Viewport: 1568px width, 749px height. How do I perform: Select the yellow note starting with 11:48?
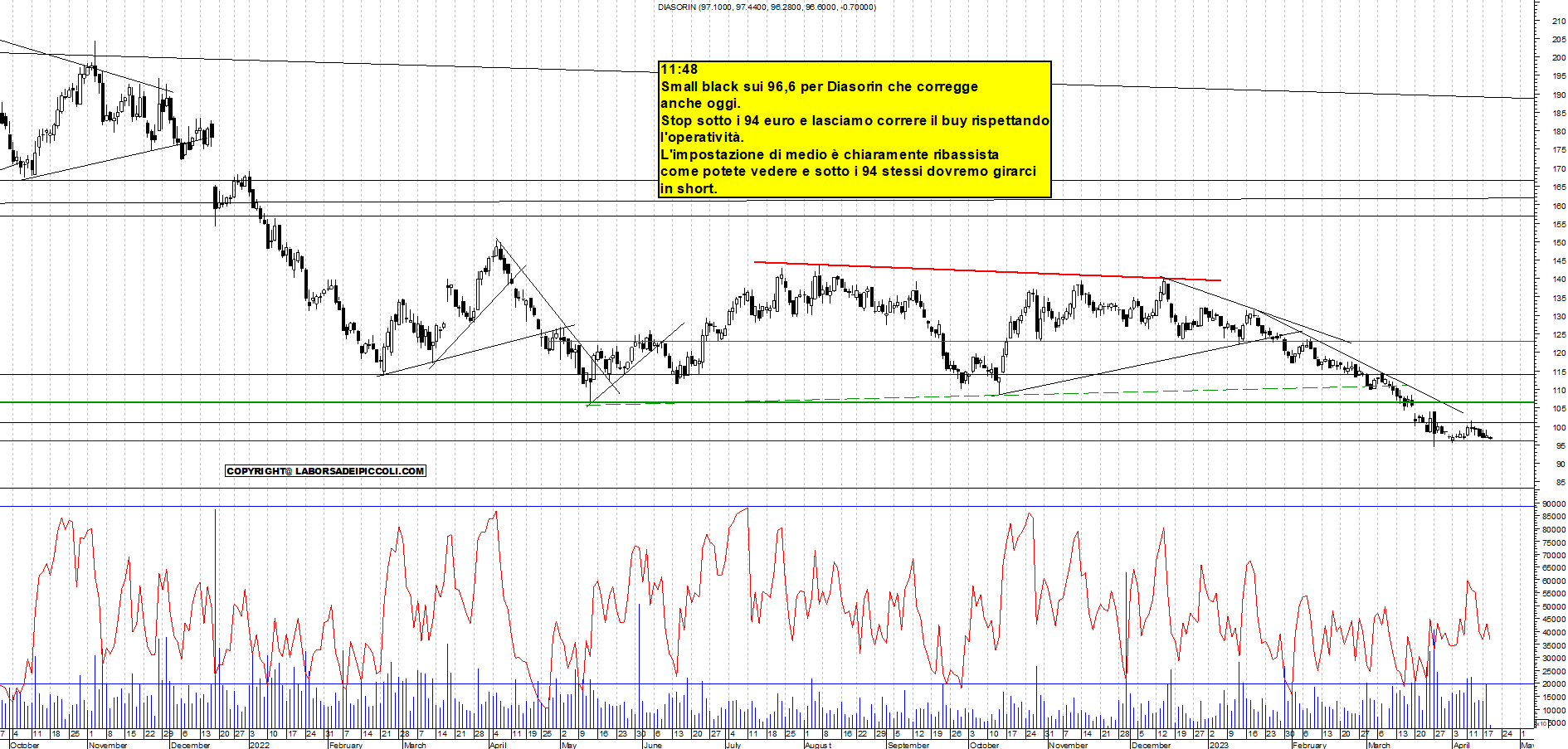tap(855, 129)
